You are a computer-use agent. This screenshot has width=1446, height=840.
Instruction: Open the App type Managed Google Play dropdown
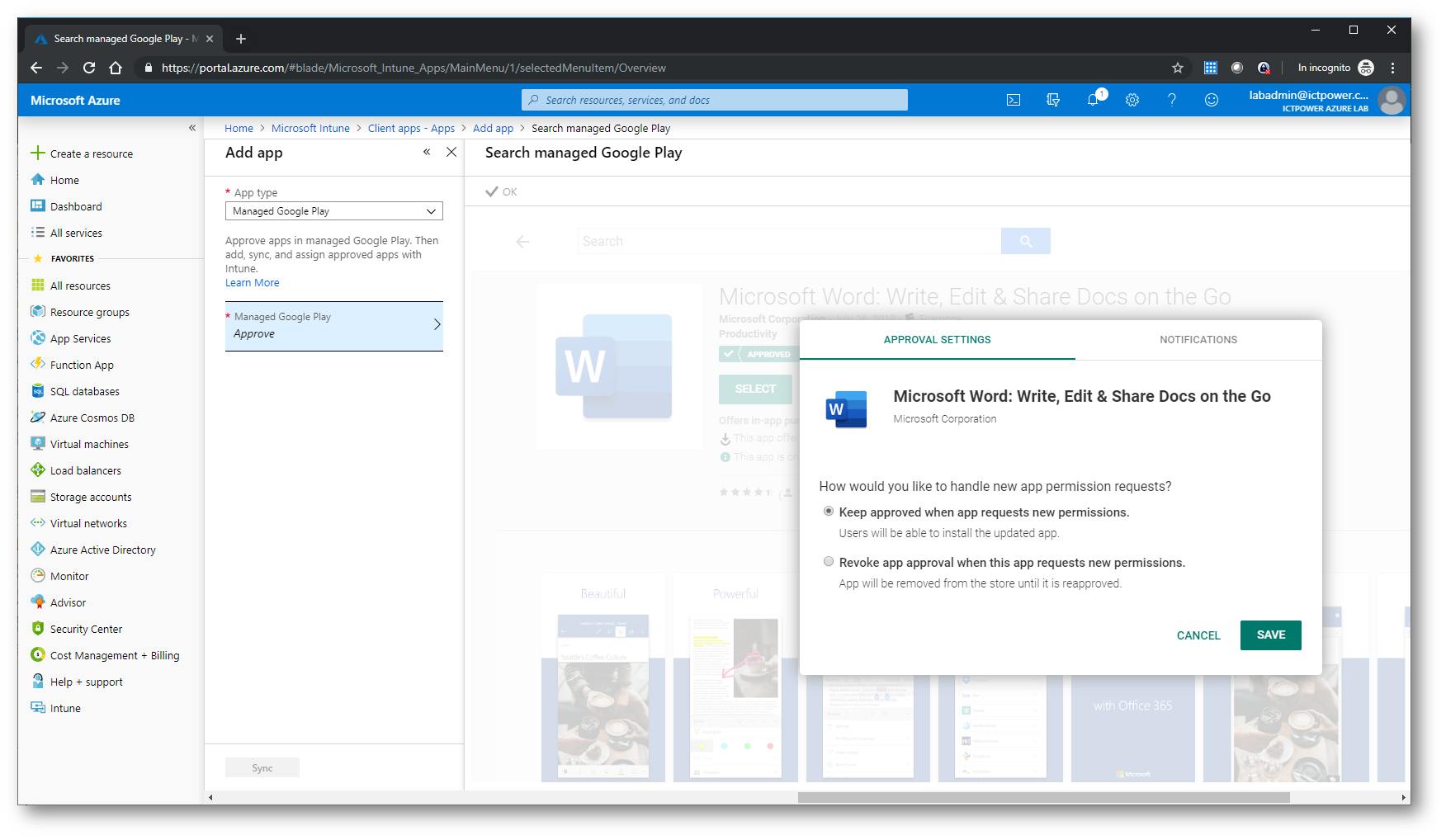click(x=334, y=211)
